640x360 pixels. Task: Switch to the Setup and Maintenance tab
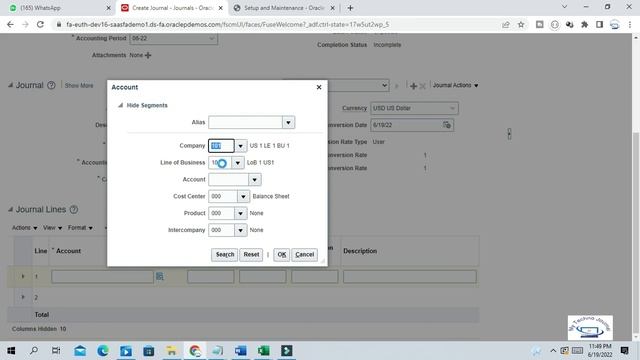pyautogui.click(x=283, y=8)
